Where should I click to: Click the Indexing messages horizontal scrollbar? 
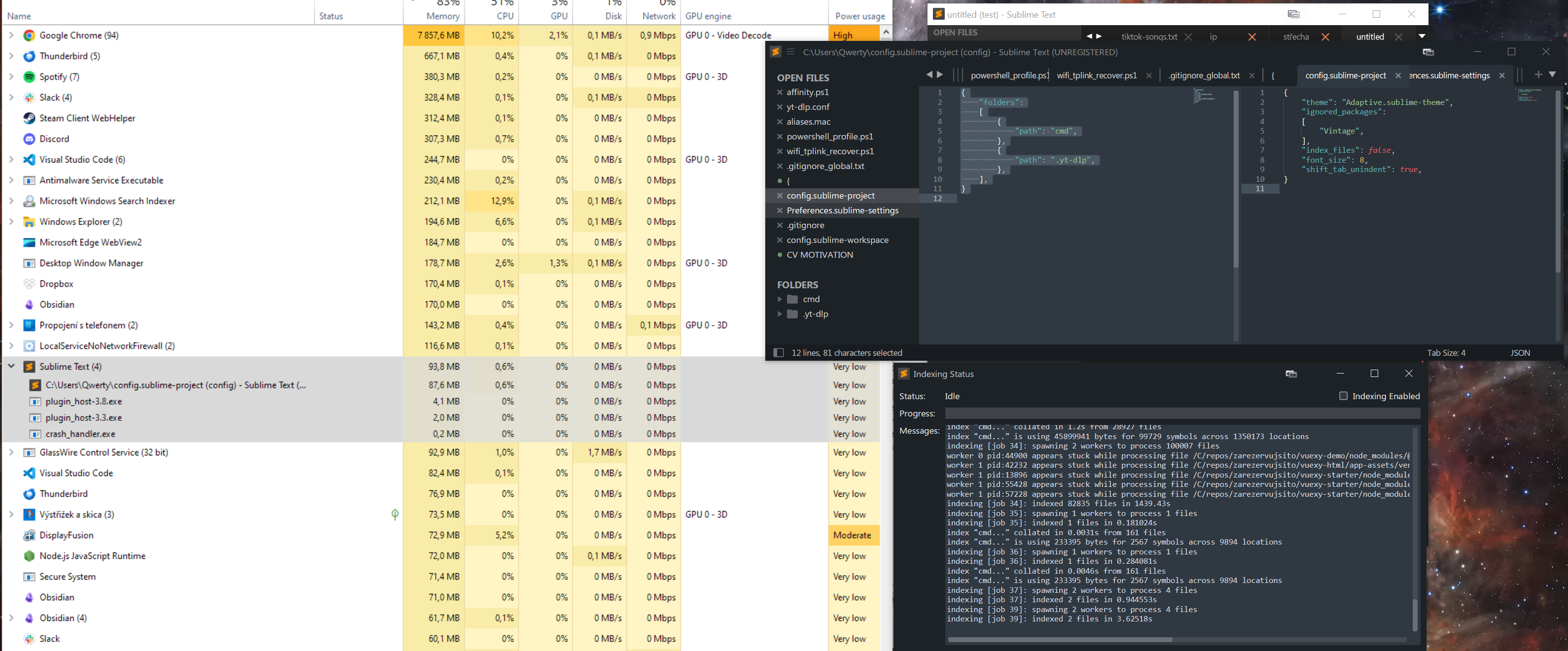[x=1059, y=640]
